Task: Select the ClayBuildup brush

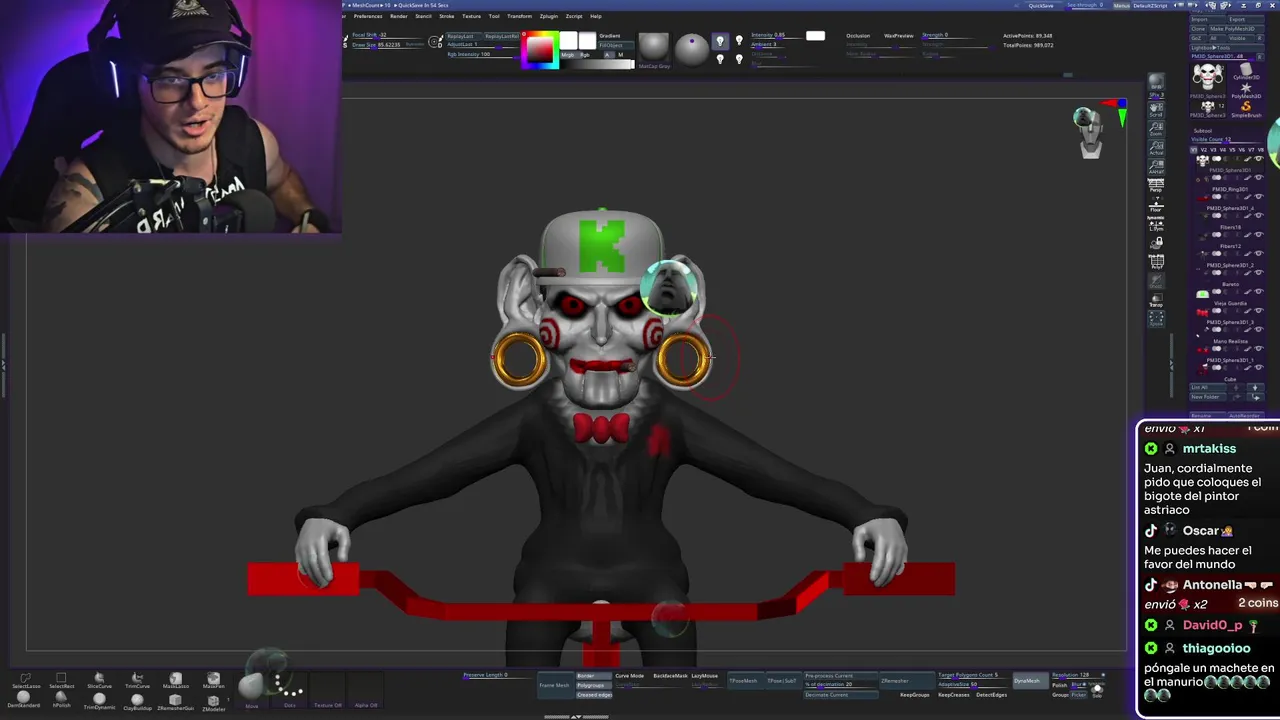Action: pyautogui.click(x=137, y=700)
